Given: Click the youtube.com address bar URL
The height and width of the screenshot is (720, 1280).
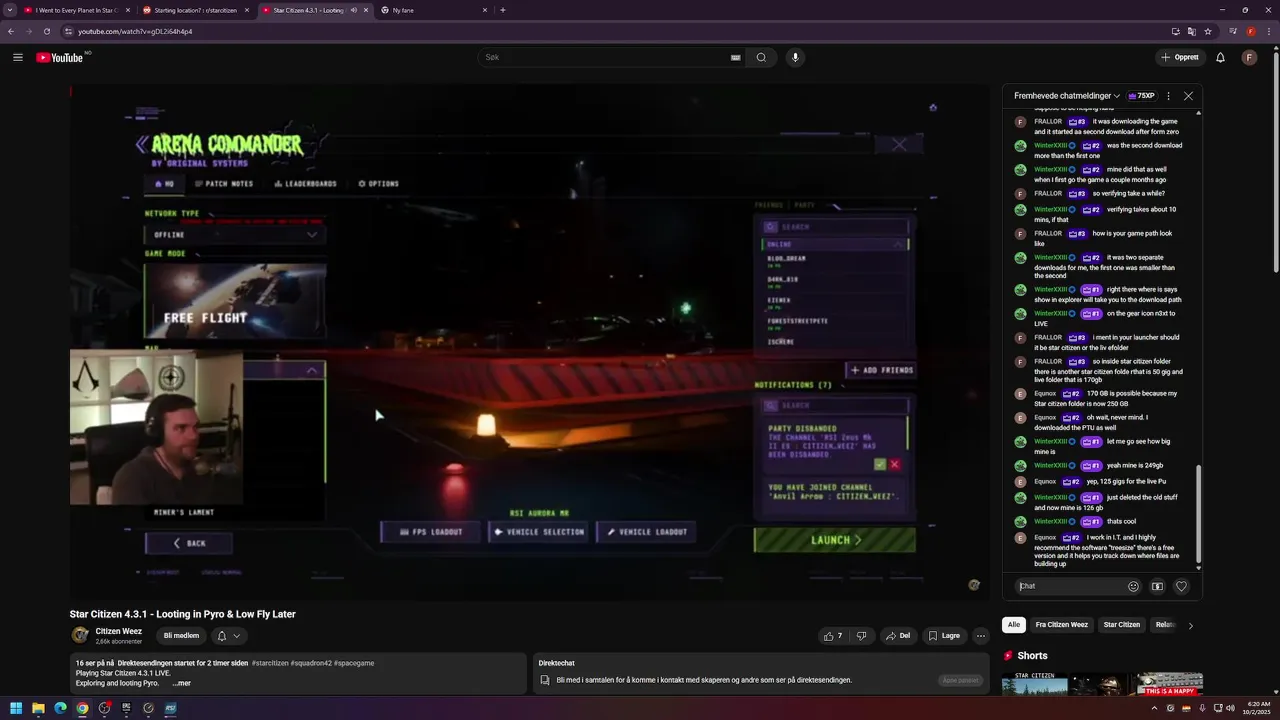Looking at the screenshot, I should click(135, 31).
